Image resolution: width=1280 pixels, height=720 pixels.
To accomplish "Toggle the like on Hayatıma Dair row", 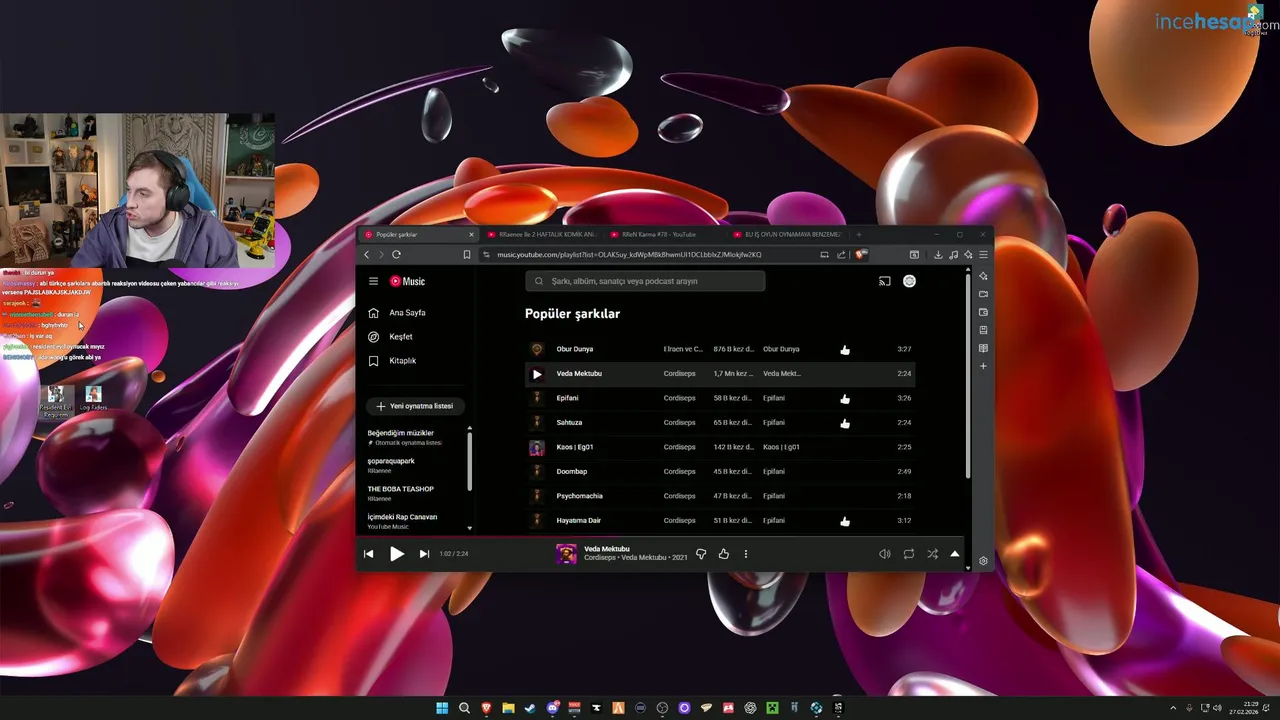I will [845, 521].
